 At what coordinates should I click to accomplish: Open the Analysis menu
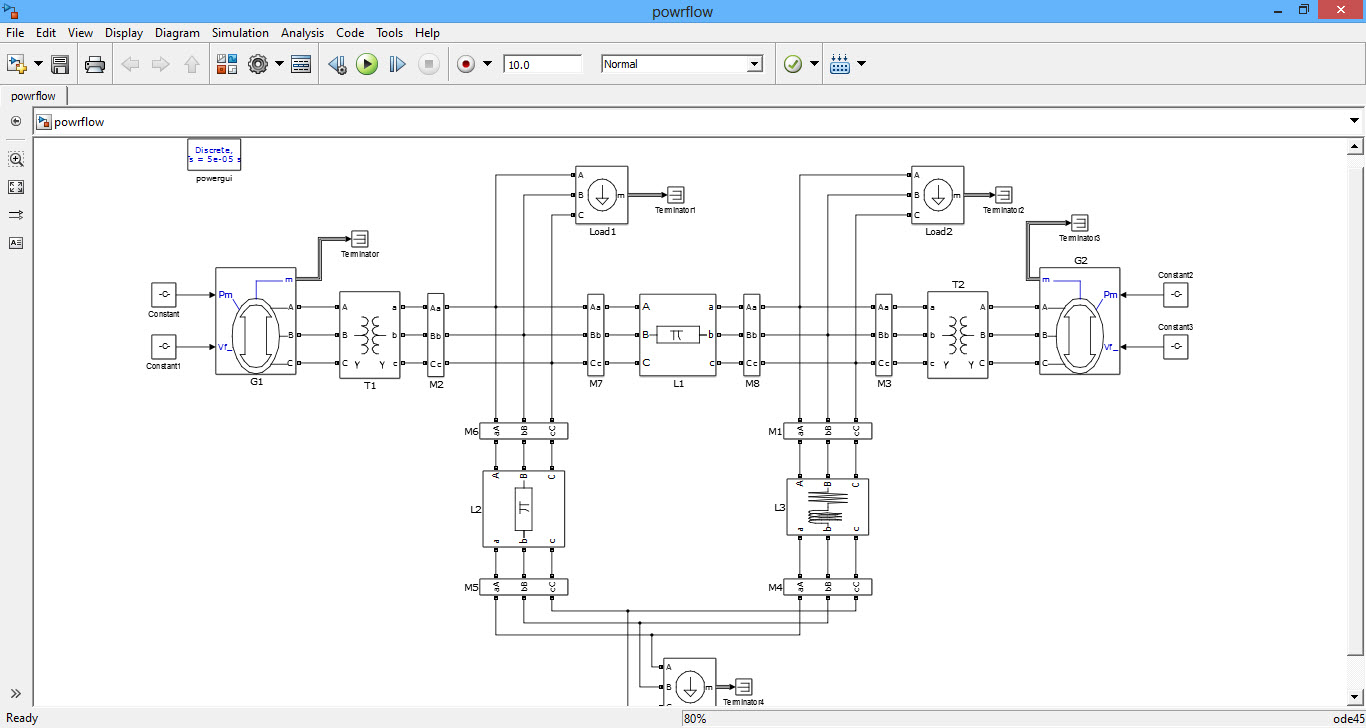[x=303, y=33]
